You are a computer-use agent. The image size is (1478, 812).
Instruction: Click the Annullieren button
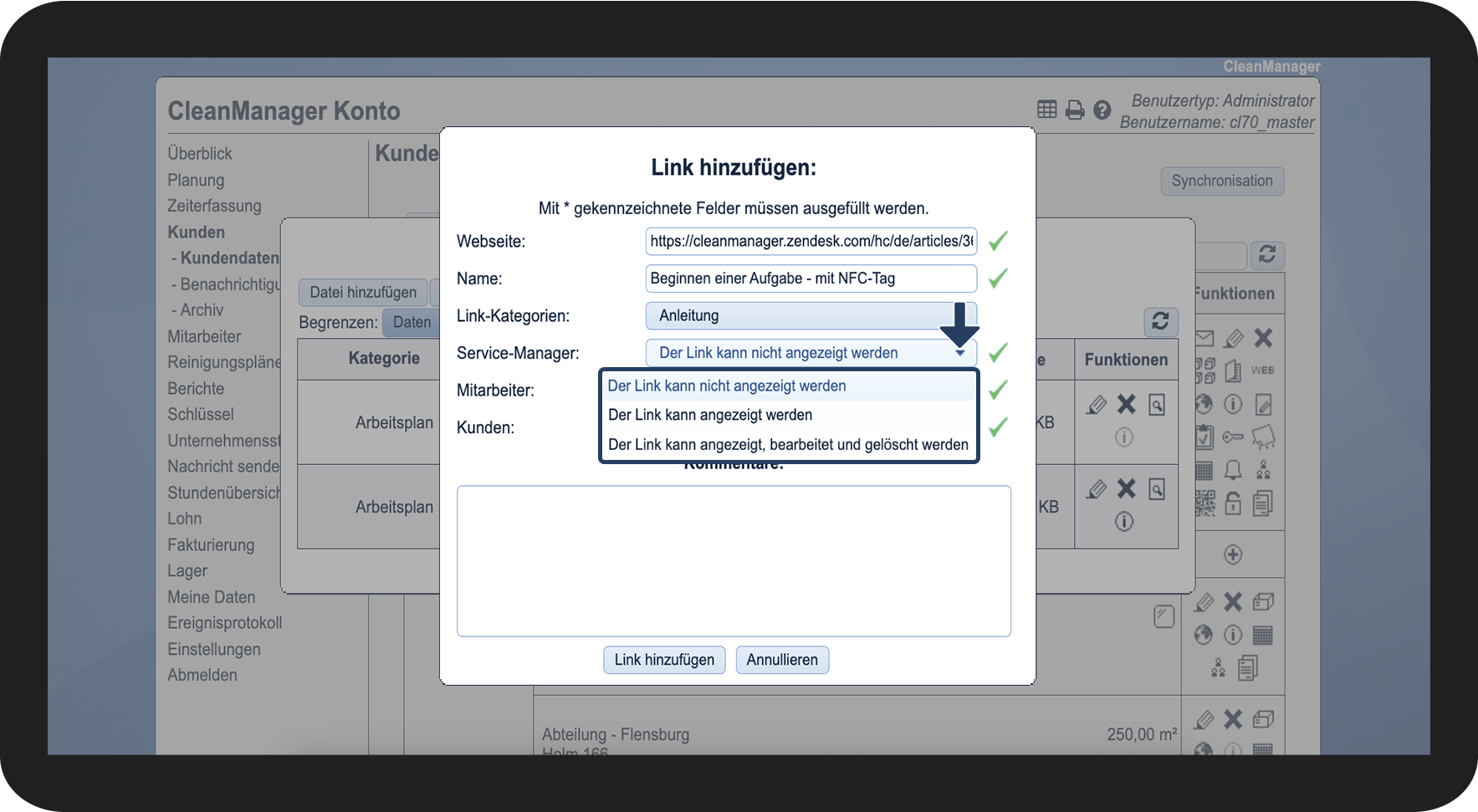click(782, 660)
